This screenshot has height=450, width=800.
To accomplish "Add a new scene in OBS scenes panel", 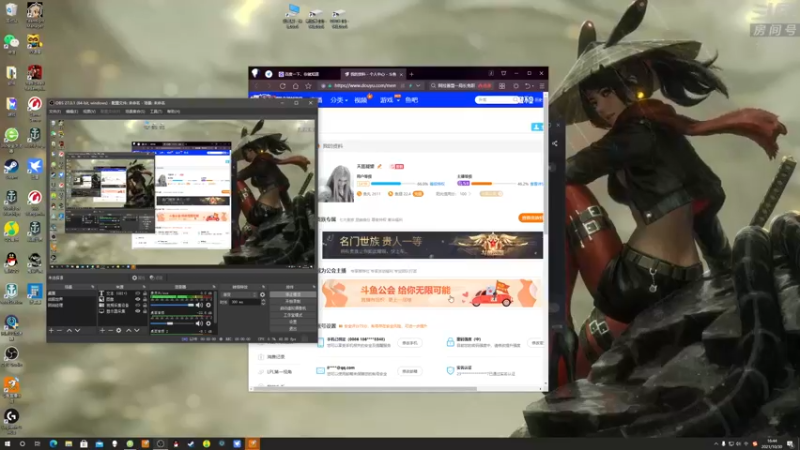I will [x=51, y=331].
